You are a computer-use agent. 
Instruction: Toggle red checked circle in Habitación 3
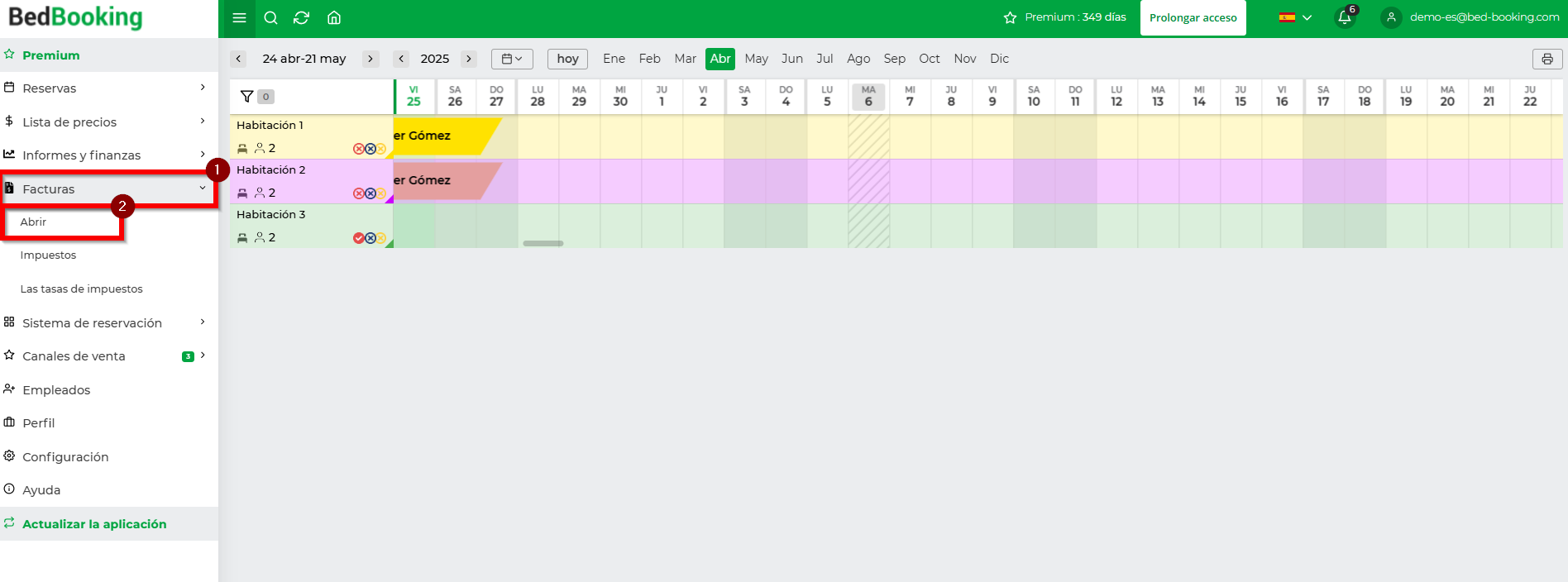click(x=359, y=238)
